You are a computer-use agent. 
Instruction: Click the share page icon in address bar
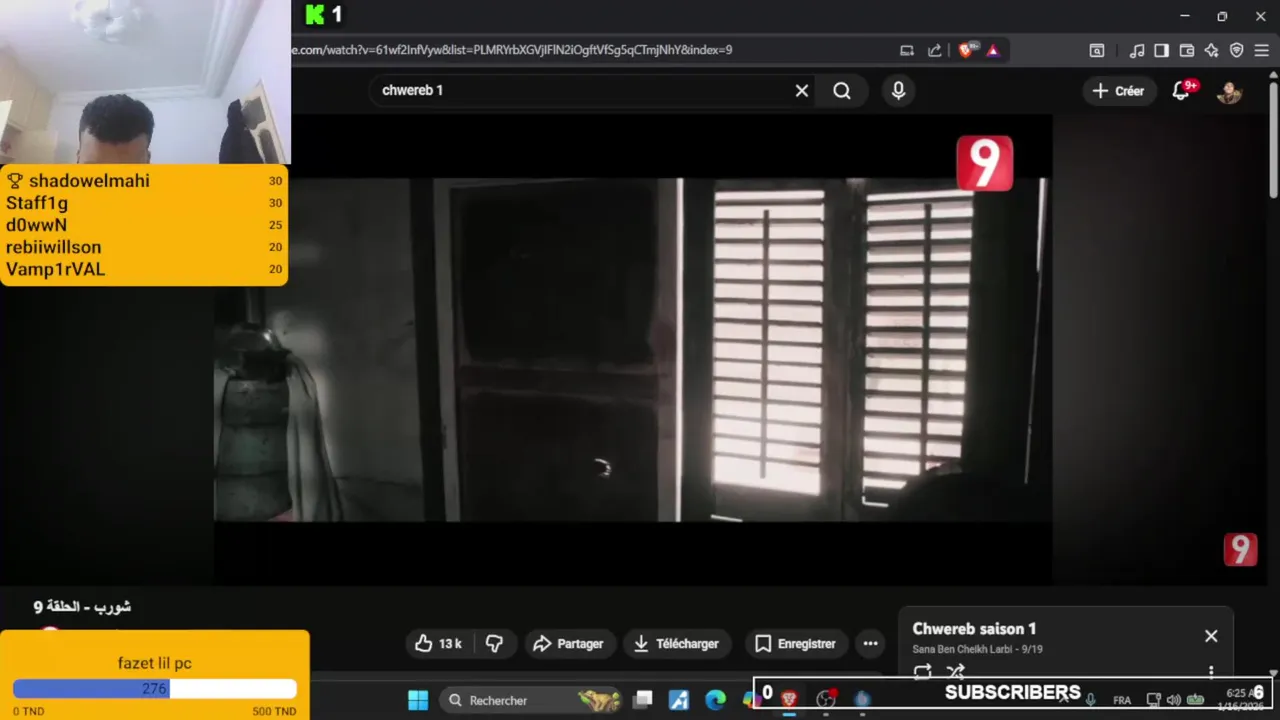click(935, 50)
